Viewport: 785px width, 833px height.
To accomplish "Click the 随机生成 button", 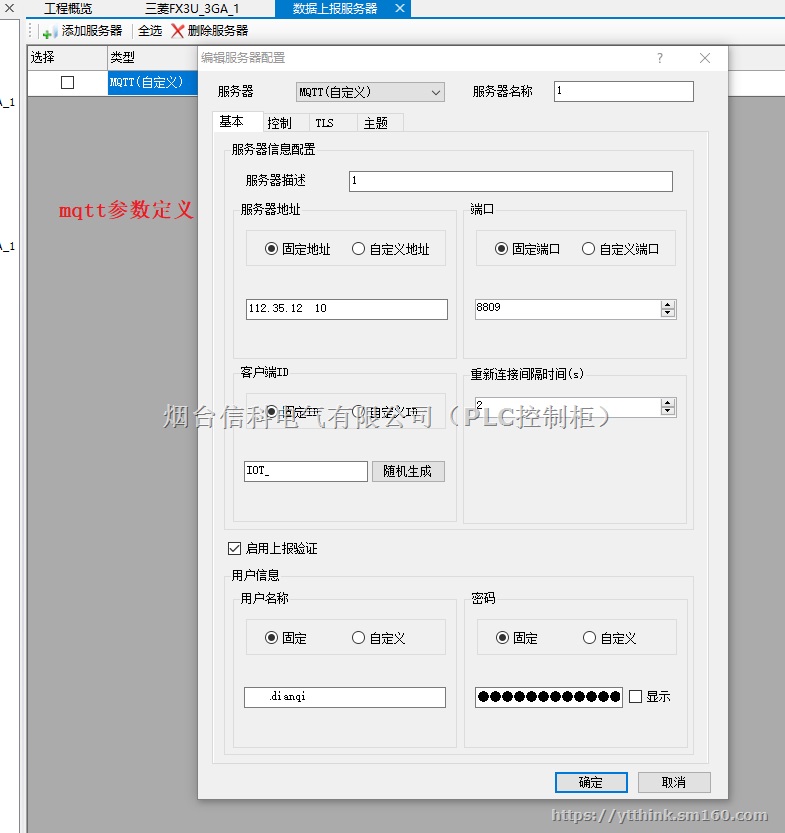I will 408,471.
